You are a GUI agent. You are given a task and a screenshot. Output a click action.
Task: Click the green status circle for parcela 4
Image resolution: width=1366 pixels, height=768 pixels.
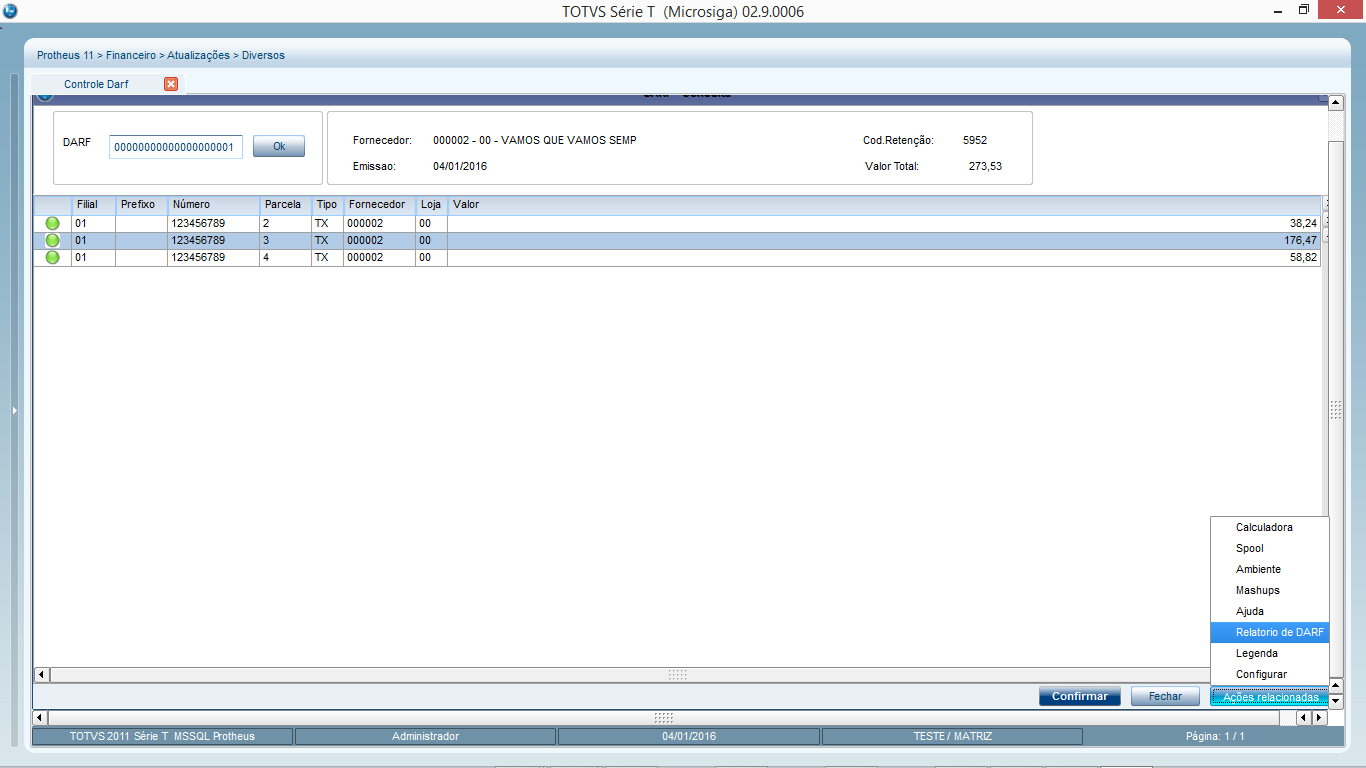point(52,258)
